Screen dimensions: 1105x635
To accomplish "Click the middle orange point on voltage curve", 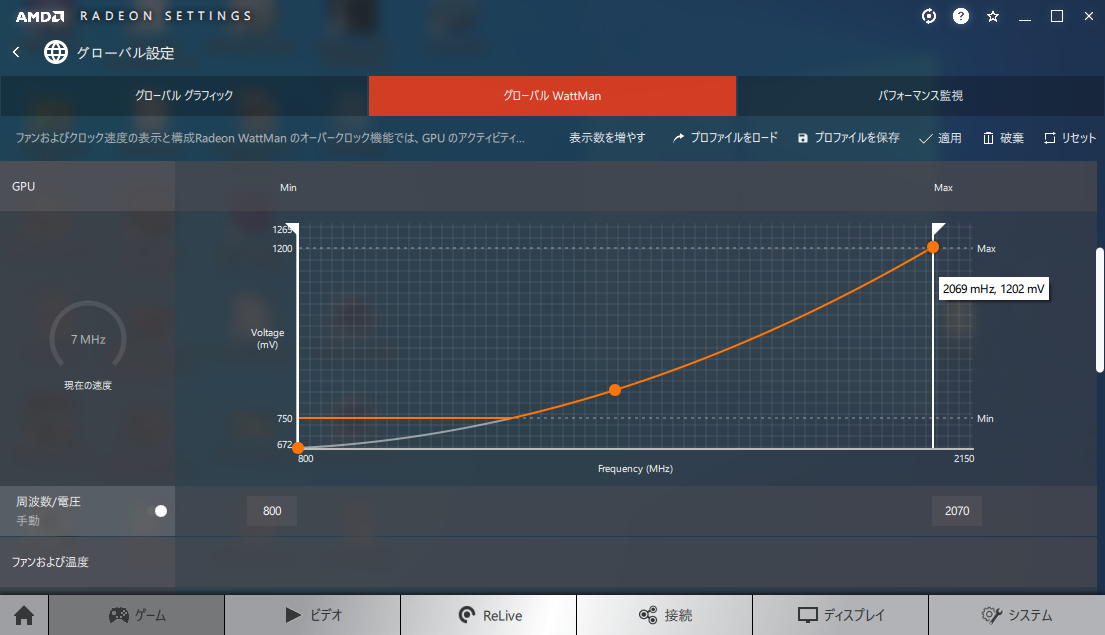I will click(615, 390).
